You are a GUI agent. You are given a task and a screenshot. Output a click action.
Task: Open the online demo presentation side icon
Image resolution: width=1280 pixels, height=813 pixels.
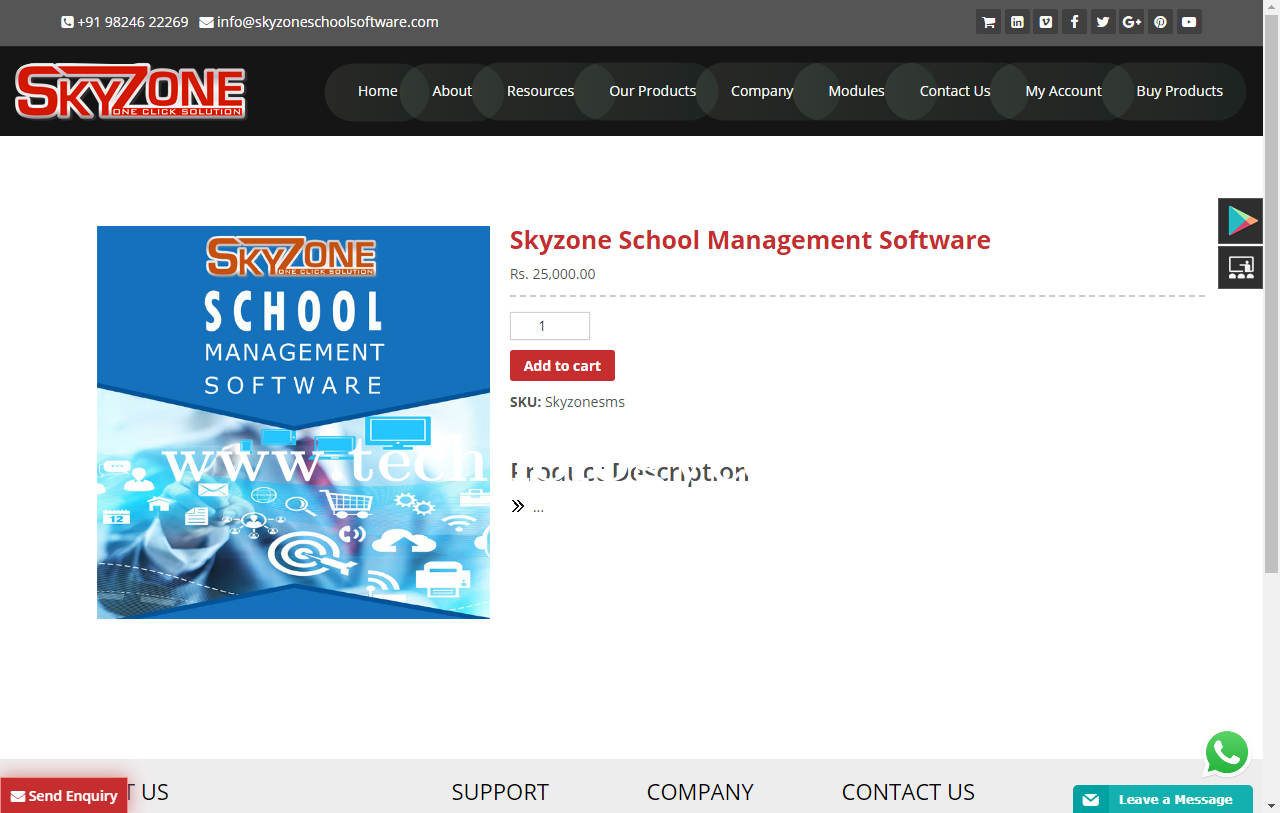pos(1241,268)
